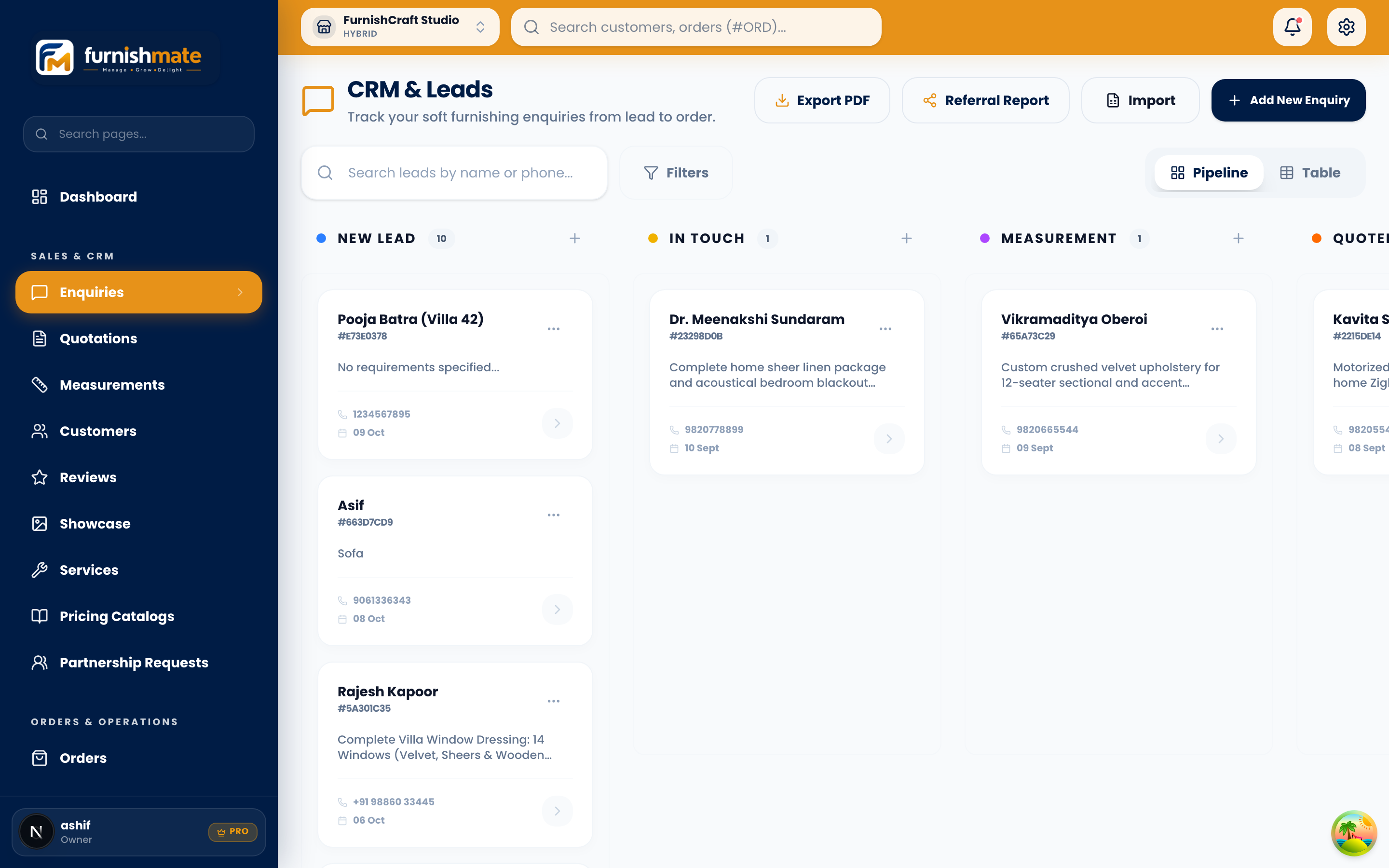Expand the FurnishCraft Studio selector arrows
Screen dimensions: 1389x868
[480, 27]
